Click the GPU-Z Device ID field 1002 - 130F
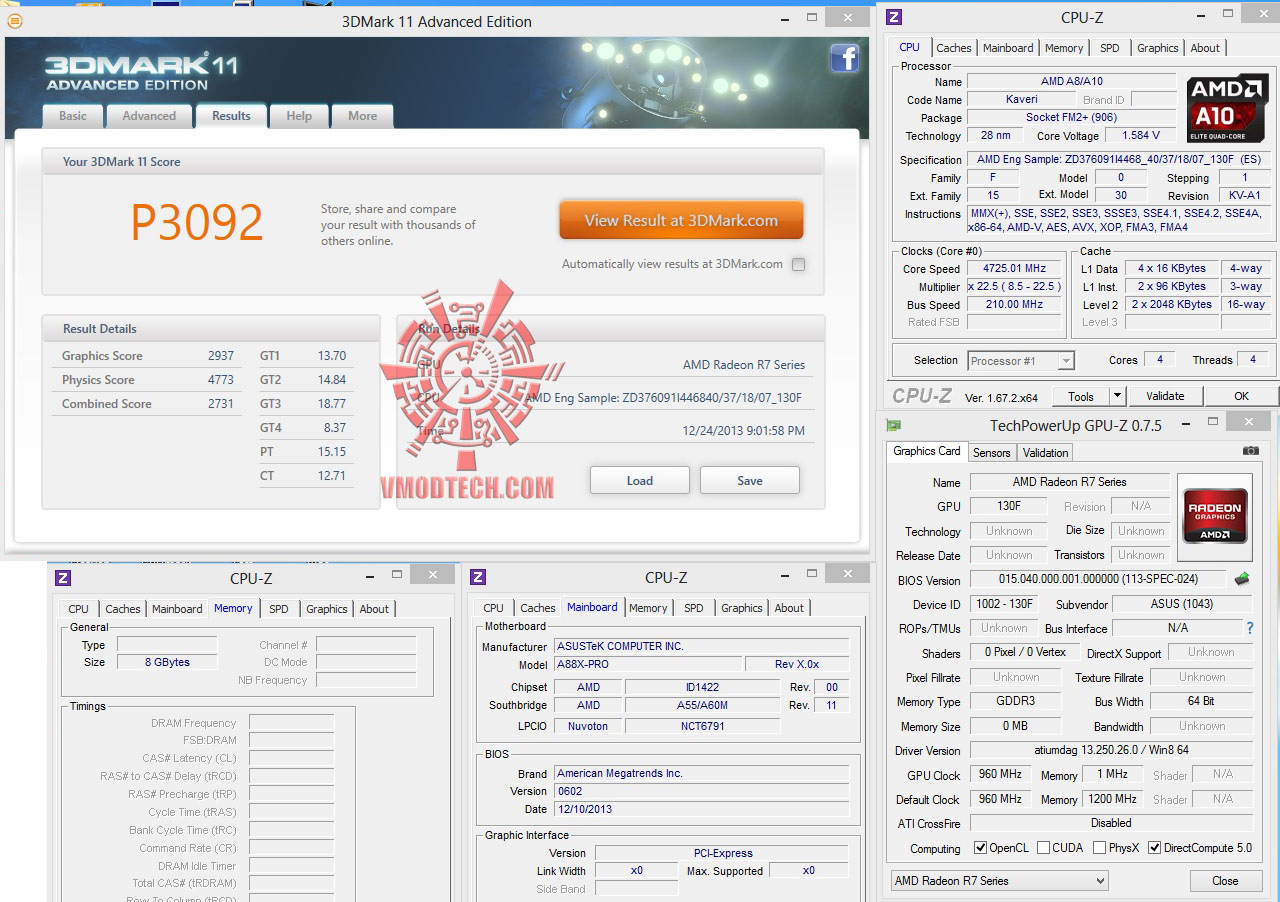 [x=1004, y=604]
